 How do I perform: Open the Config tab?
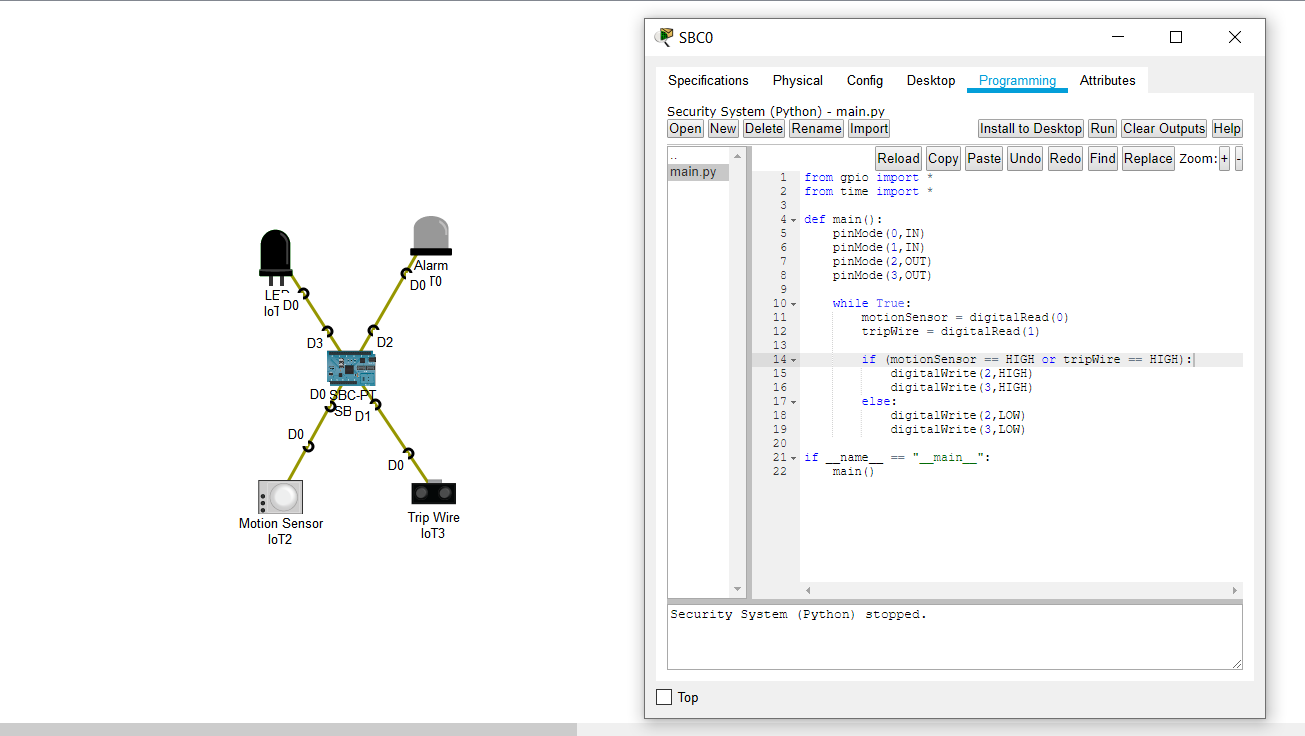pyautogui.click(x=865, y=80)
